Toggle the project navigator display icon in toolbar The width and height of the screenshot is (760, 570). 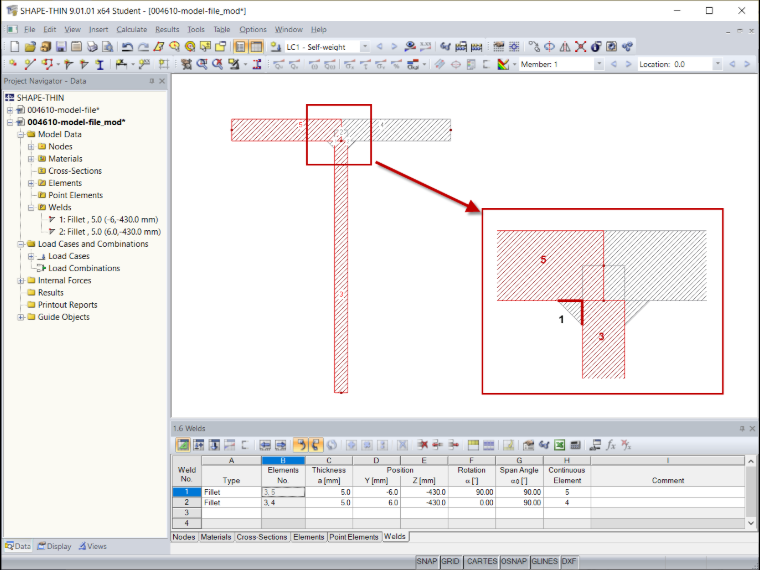pyautogui.click(x=240, y=47)
